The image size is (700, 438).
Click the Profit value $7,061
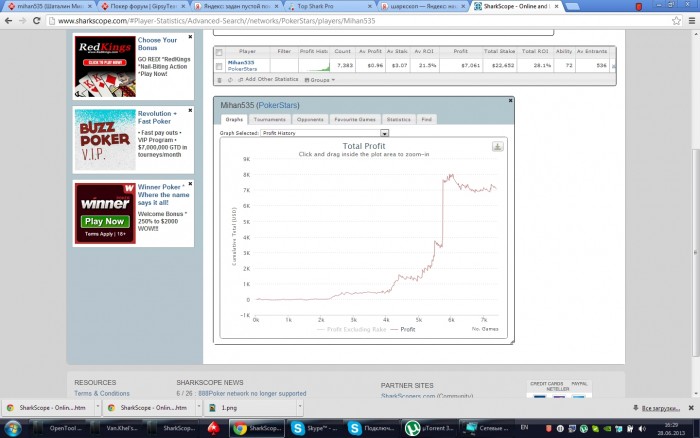[x=471, y=66]
